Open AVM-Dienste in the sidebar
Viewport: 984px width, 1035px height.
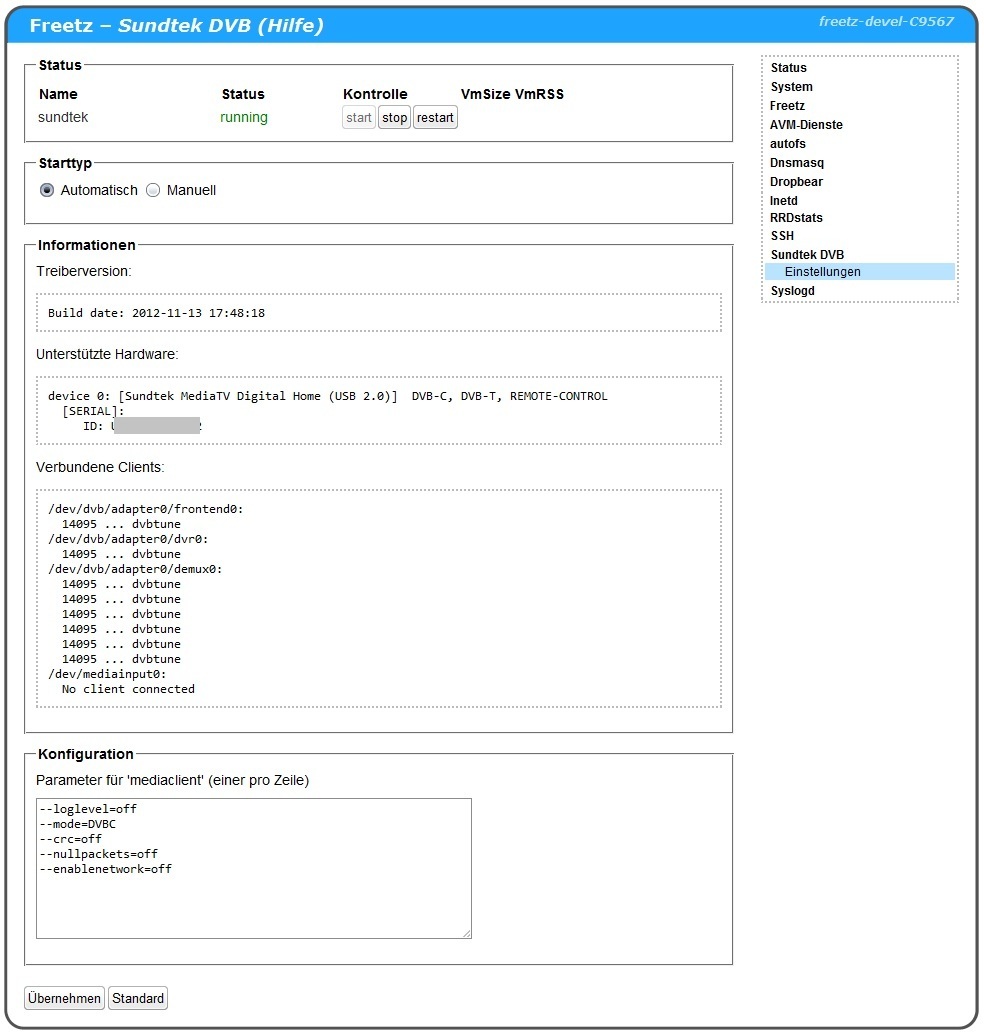(806, 125)
